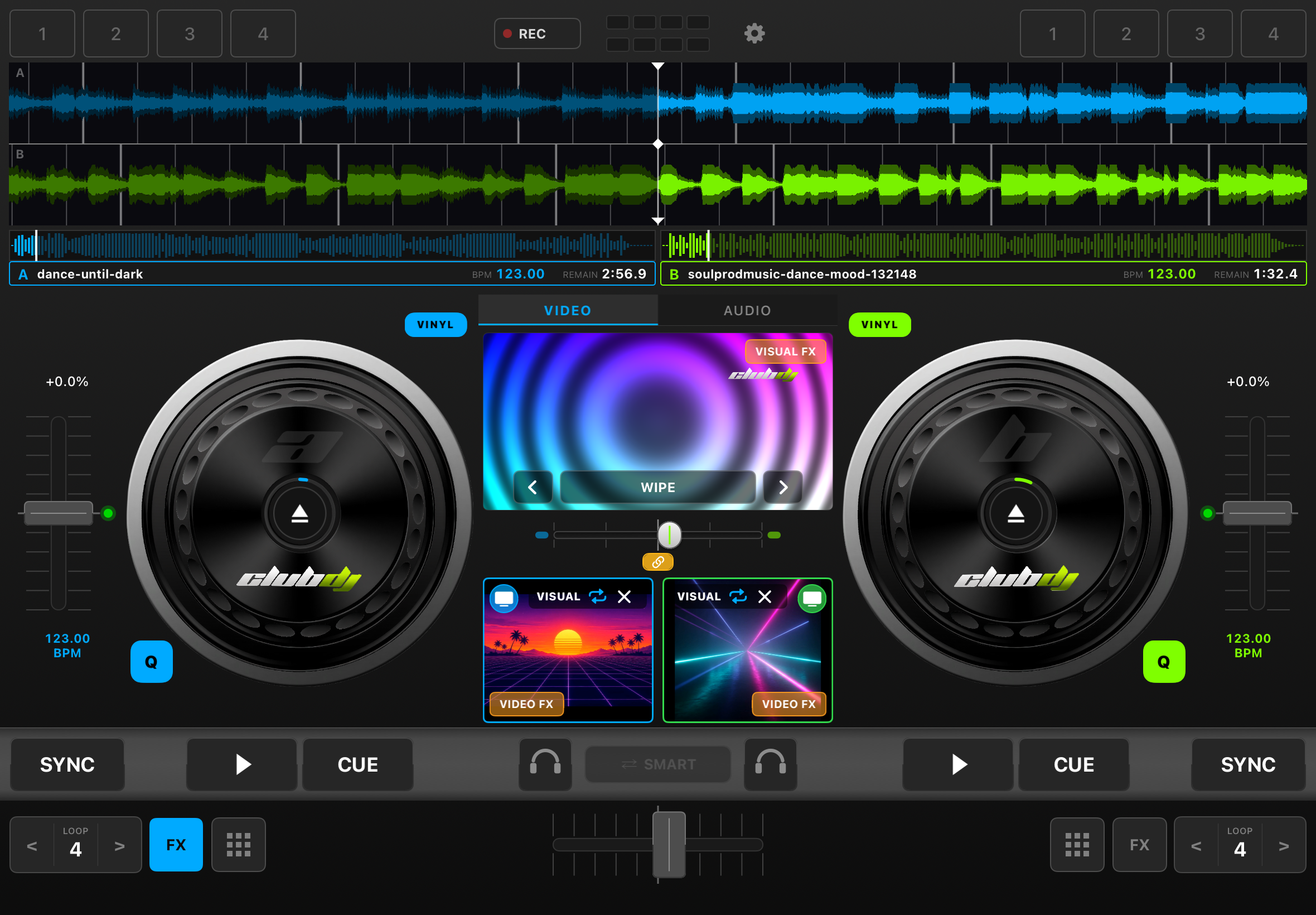Open VISUAL FX on main video preview

point(785,351)
